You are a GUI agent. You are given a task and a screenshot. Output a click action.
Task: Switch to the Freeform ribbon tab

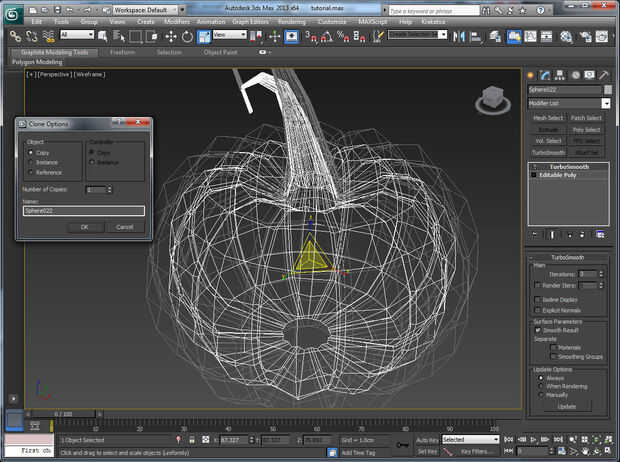point(122,52)
